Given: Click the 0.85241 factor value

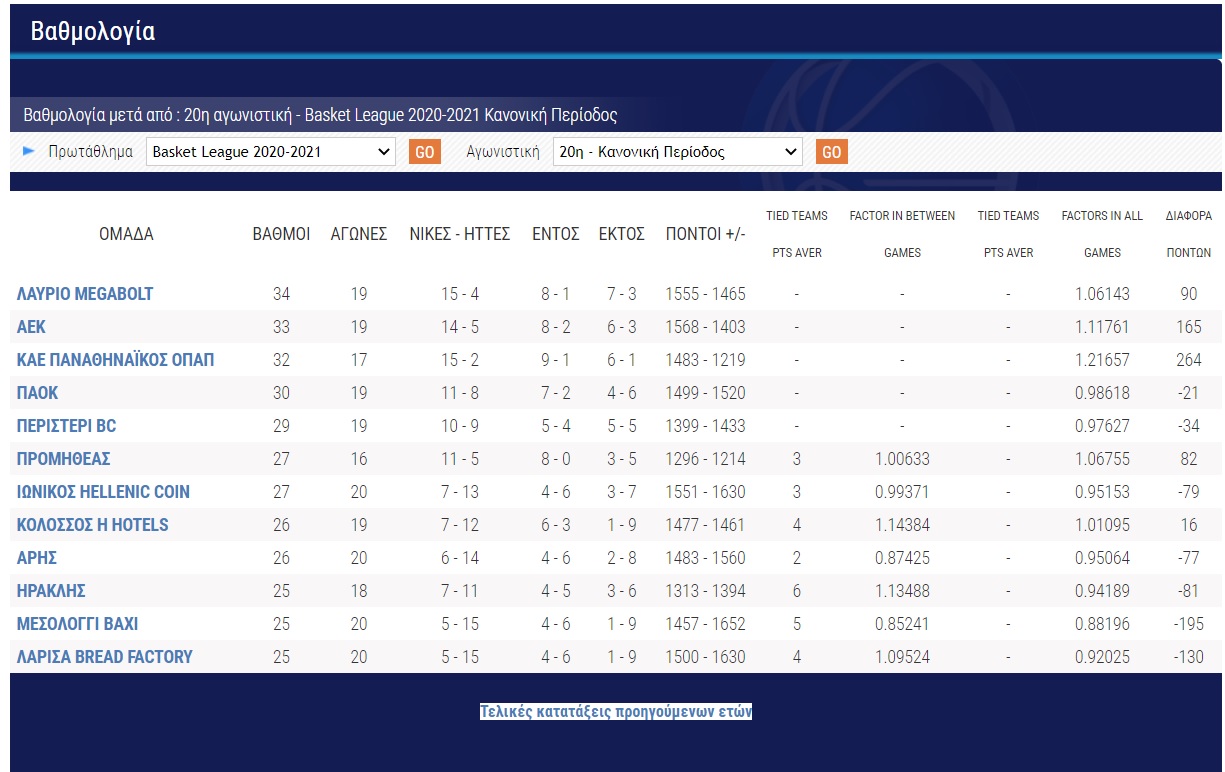Looking at the screenshot, I should click(x=902, y=624).
